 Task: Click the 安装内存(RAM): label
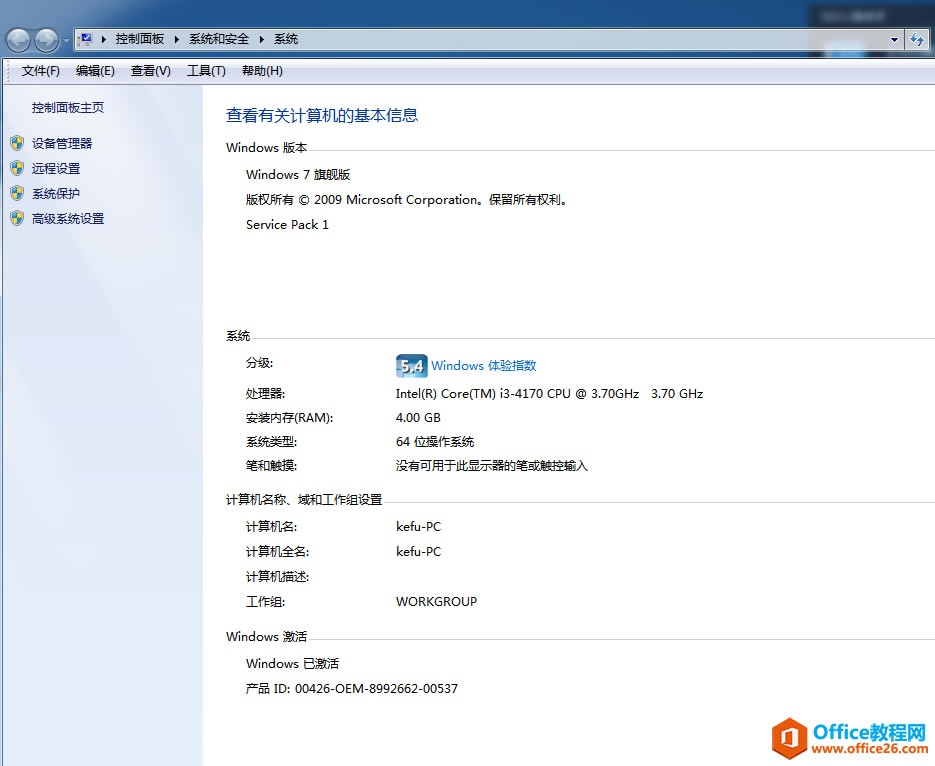click(x=289, y=418)
